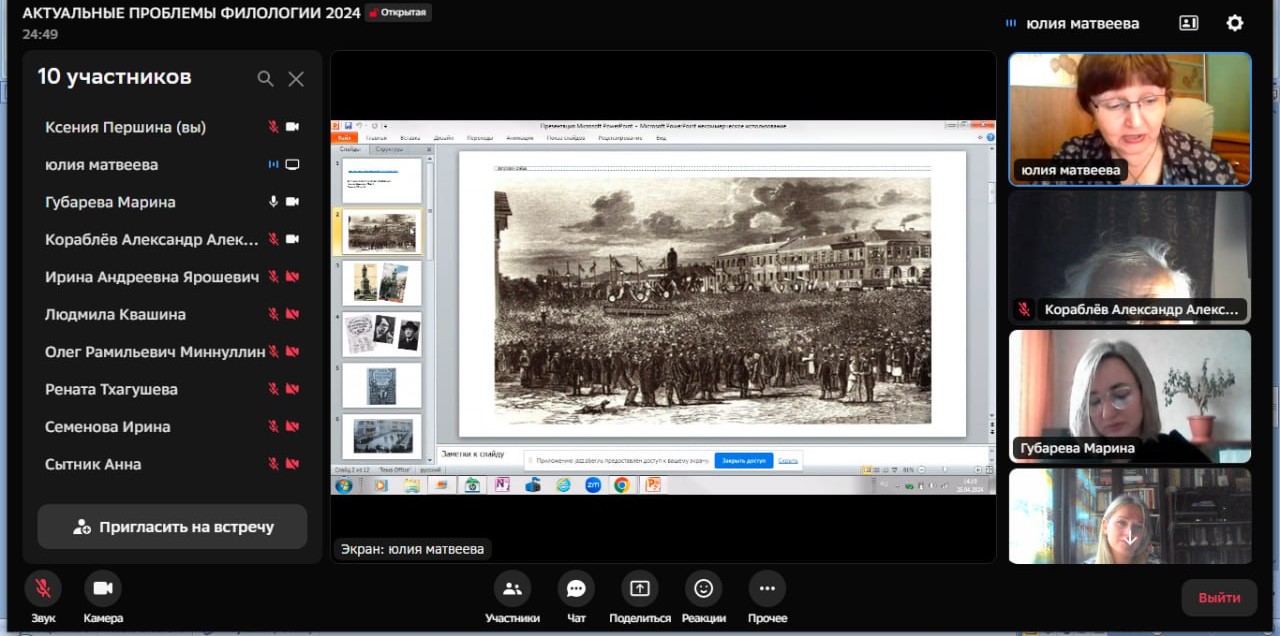Viewport: 1280px width, 636px height.
Task: Leave the meeting with Выйти
Action: (1219, 598)
